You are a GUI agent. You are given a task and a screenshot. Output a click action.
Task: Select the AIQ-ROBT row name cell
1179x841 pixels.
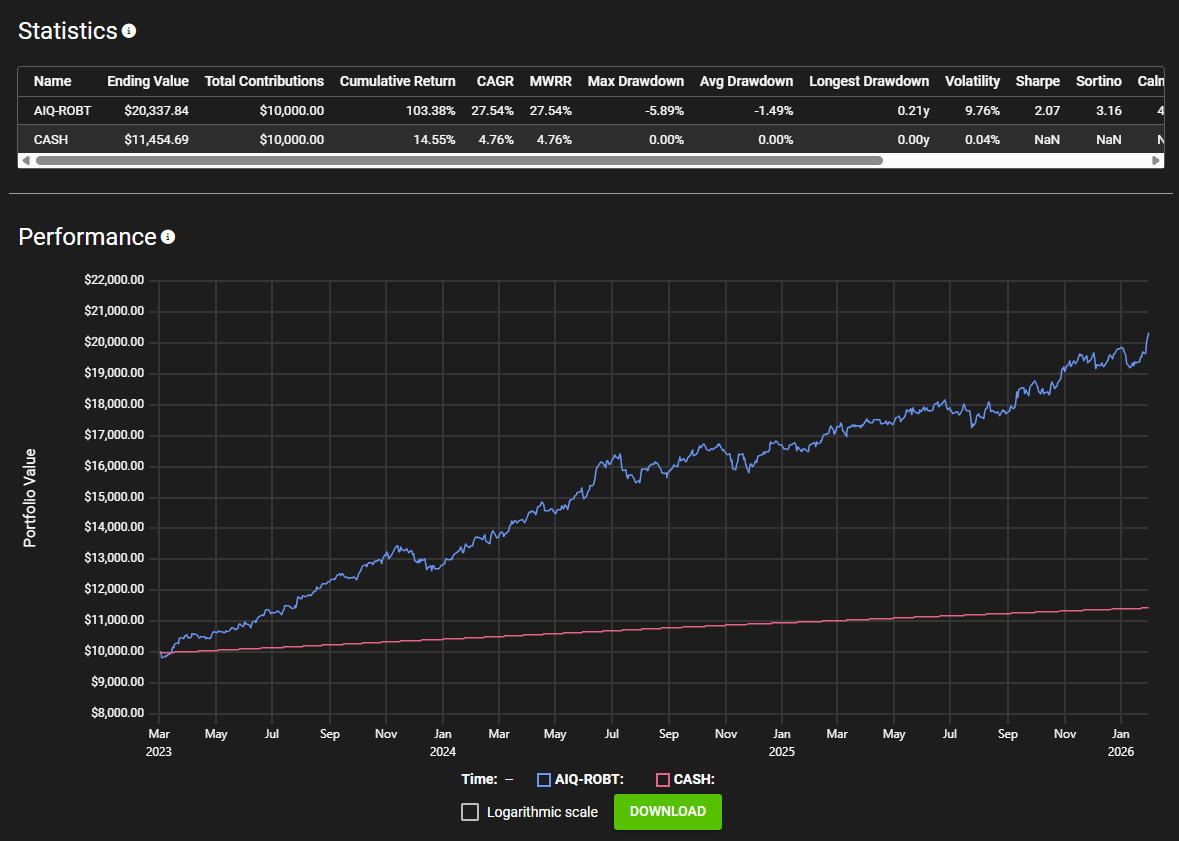click(62, 111)
